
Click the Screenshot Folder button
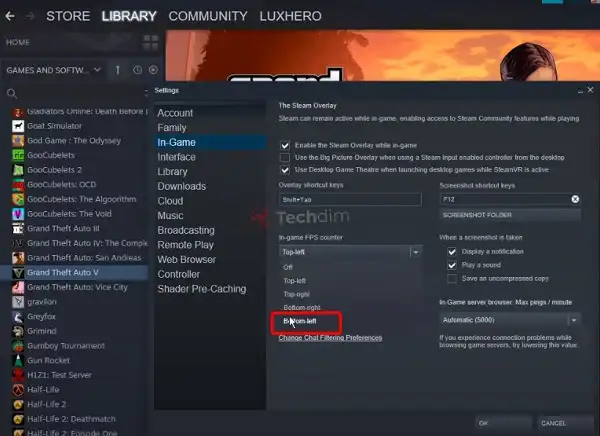point(510,215)
